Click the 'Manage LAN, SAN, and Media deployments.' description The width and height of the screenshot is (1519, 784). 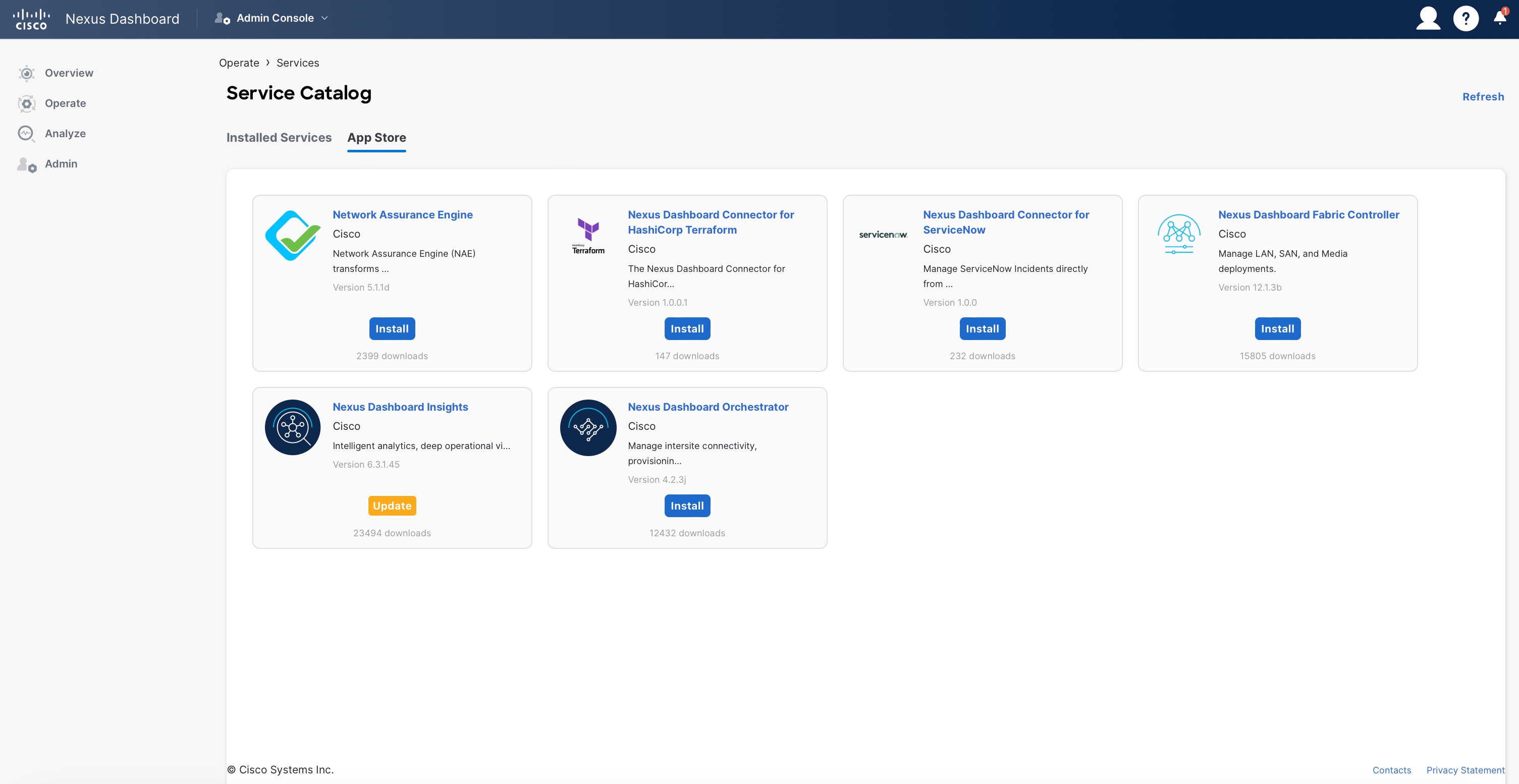(x=1282, y=261)
